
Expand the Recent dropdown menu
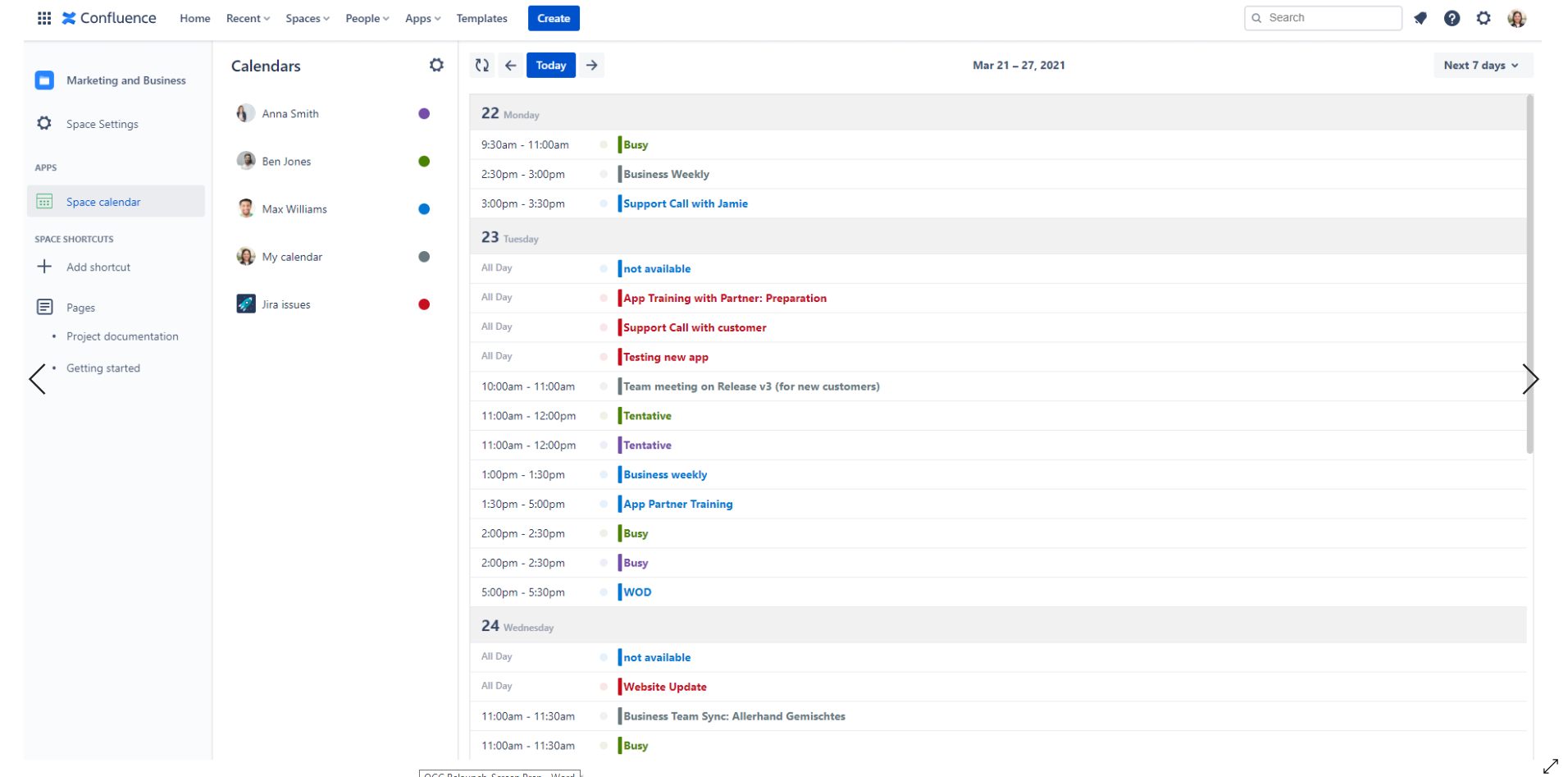[248, 18]
